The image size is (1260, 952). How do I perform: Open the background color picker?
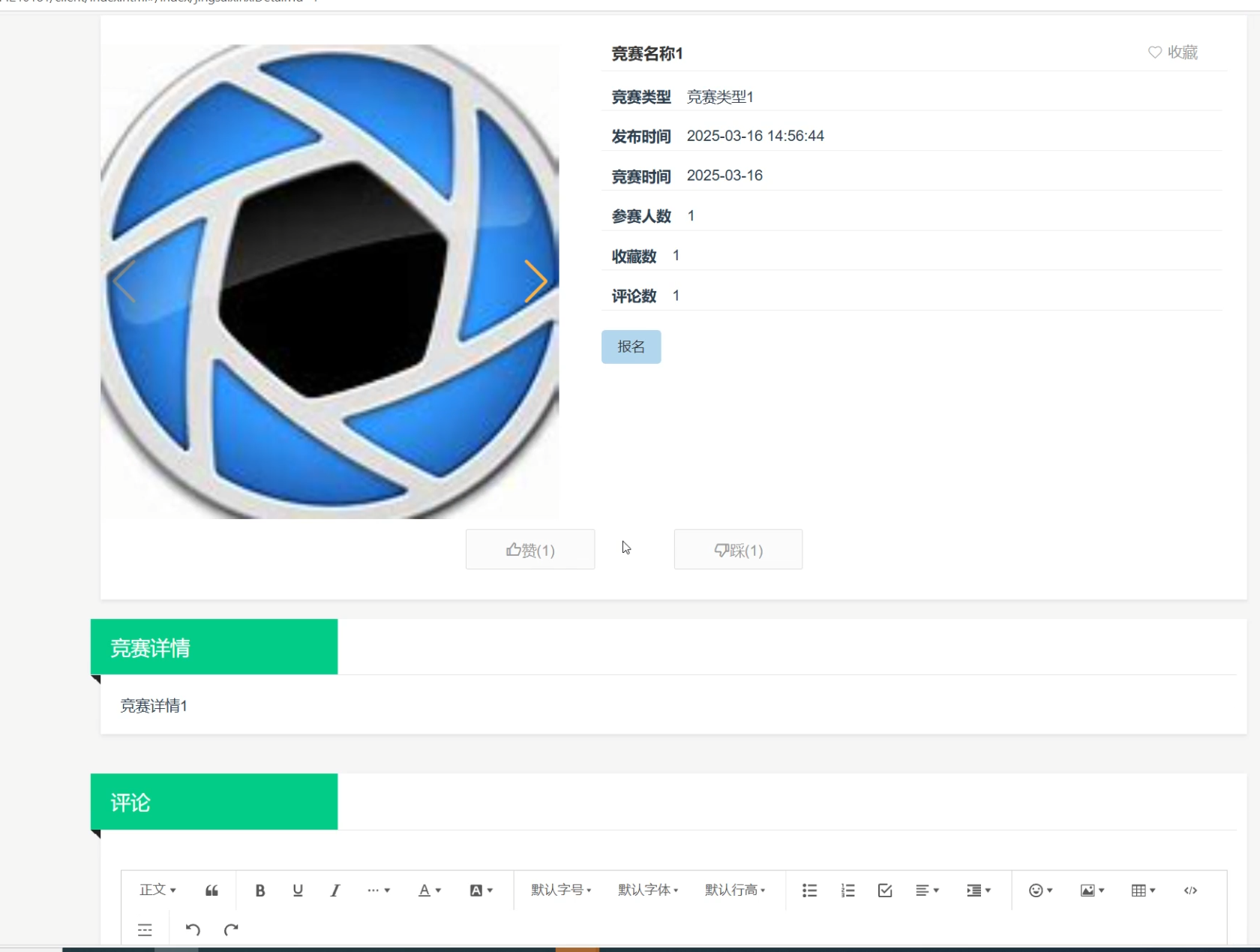(481, 890)
